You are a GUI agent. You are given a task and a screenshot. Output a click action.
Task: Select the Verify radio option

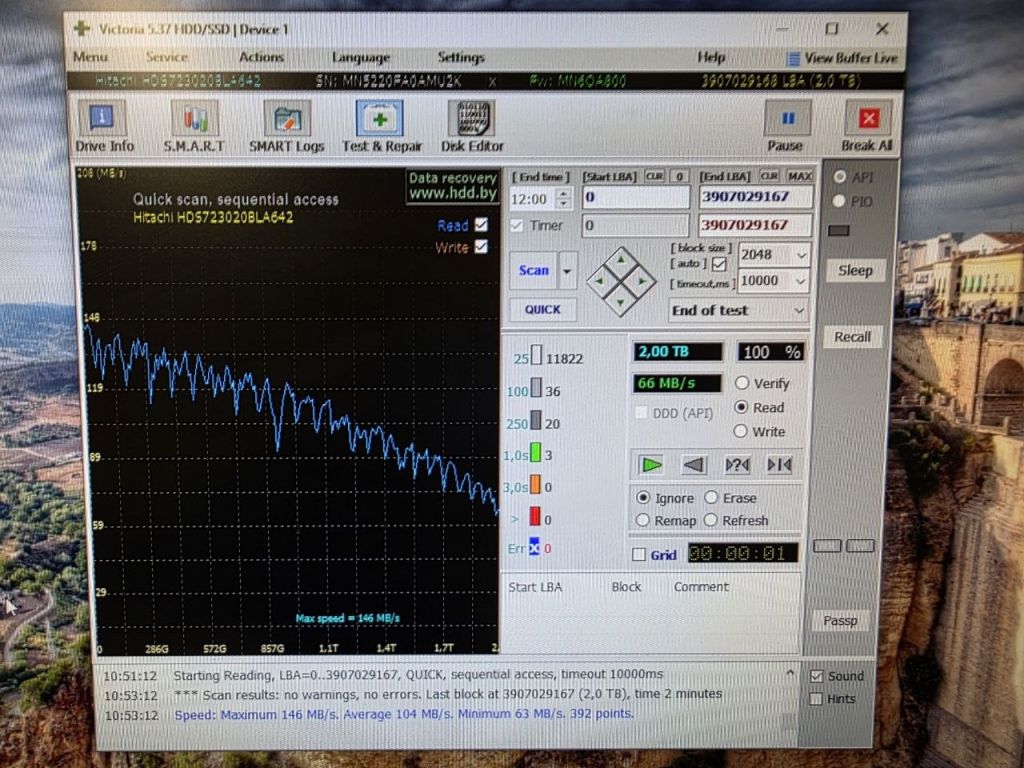click(x=741, y=383)
